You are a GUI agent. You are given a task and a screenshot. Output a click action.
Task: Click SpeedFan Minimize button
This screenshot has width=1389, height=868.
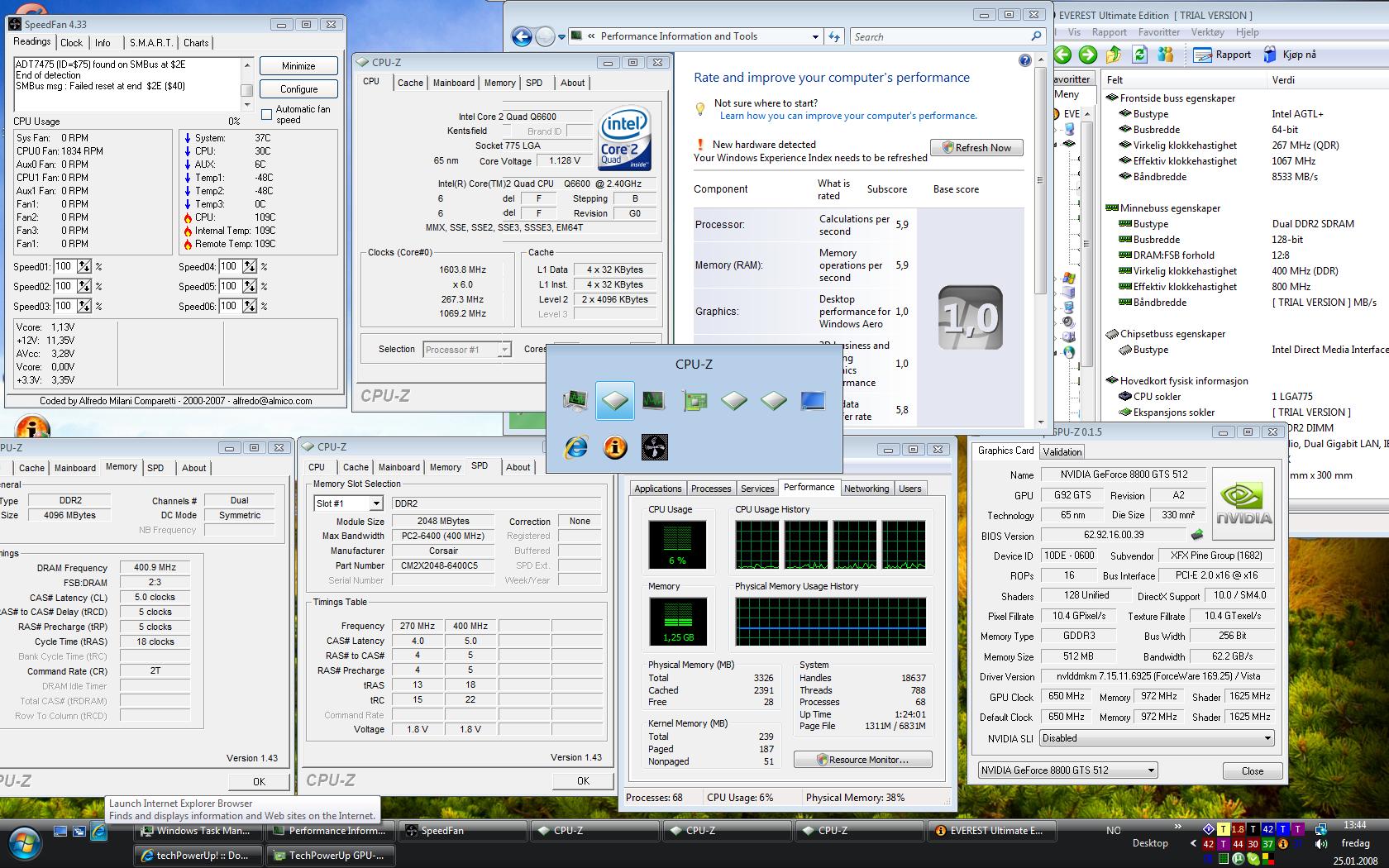298,66
